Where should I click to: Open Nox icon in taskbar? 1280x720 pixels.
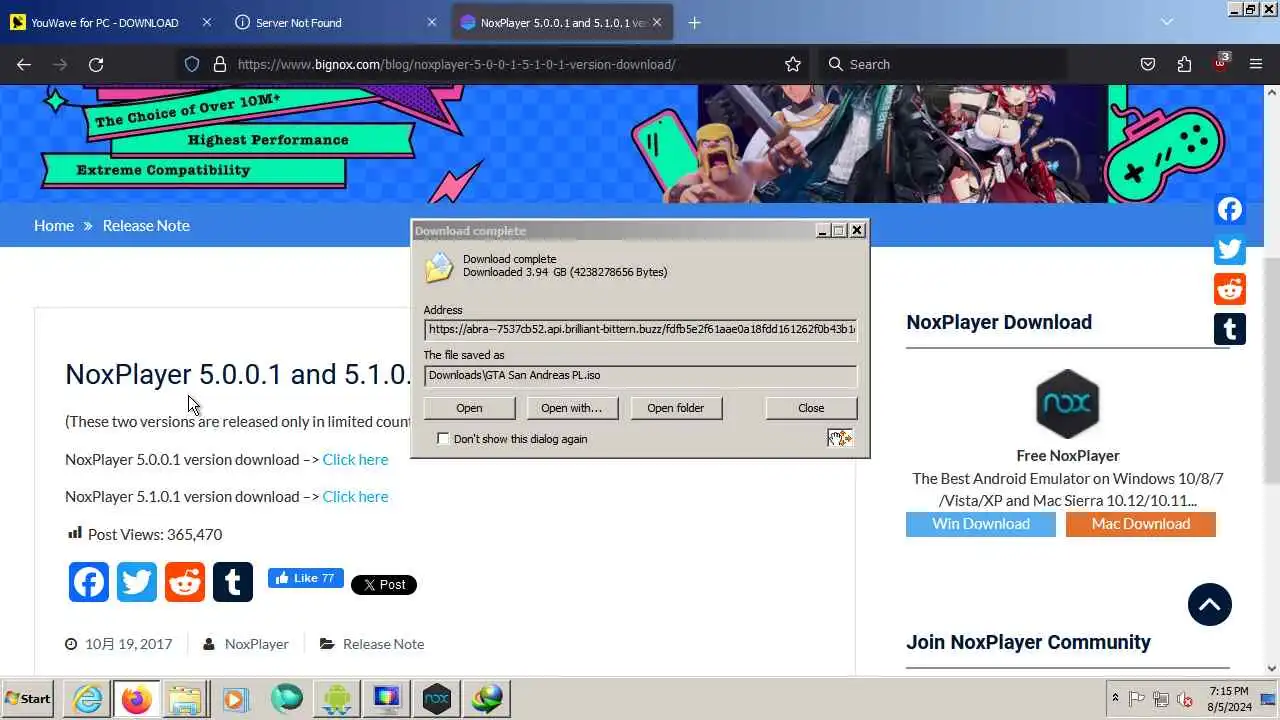(x=437, y=699)
